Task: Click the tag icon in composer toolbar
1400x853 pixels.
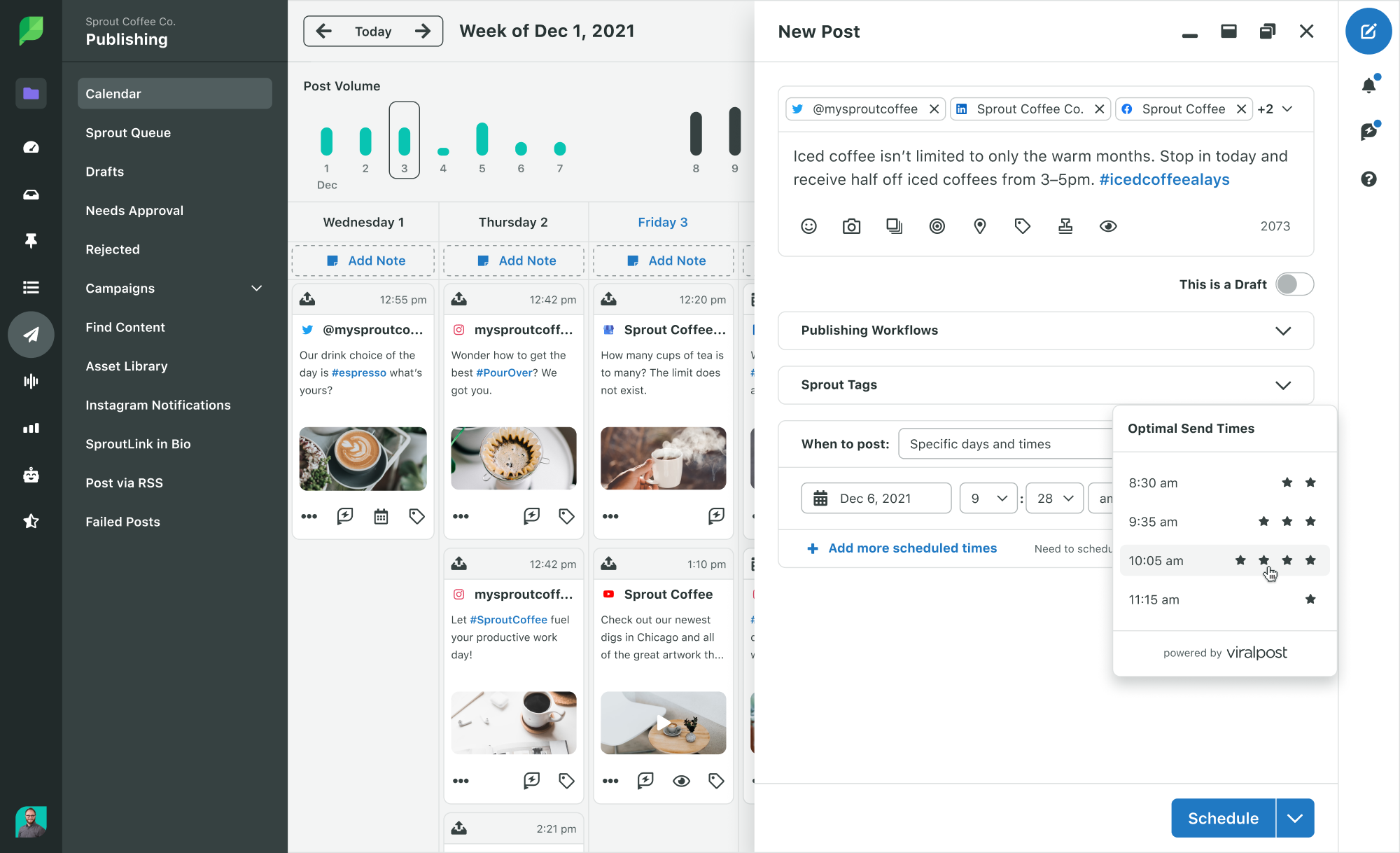Action: coord(1022,226)
